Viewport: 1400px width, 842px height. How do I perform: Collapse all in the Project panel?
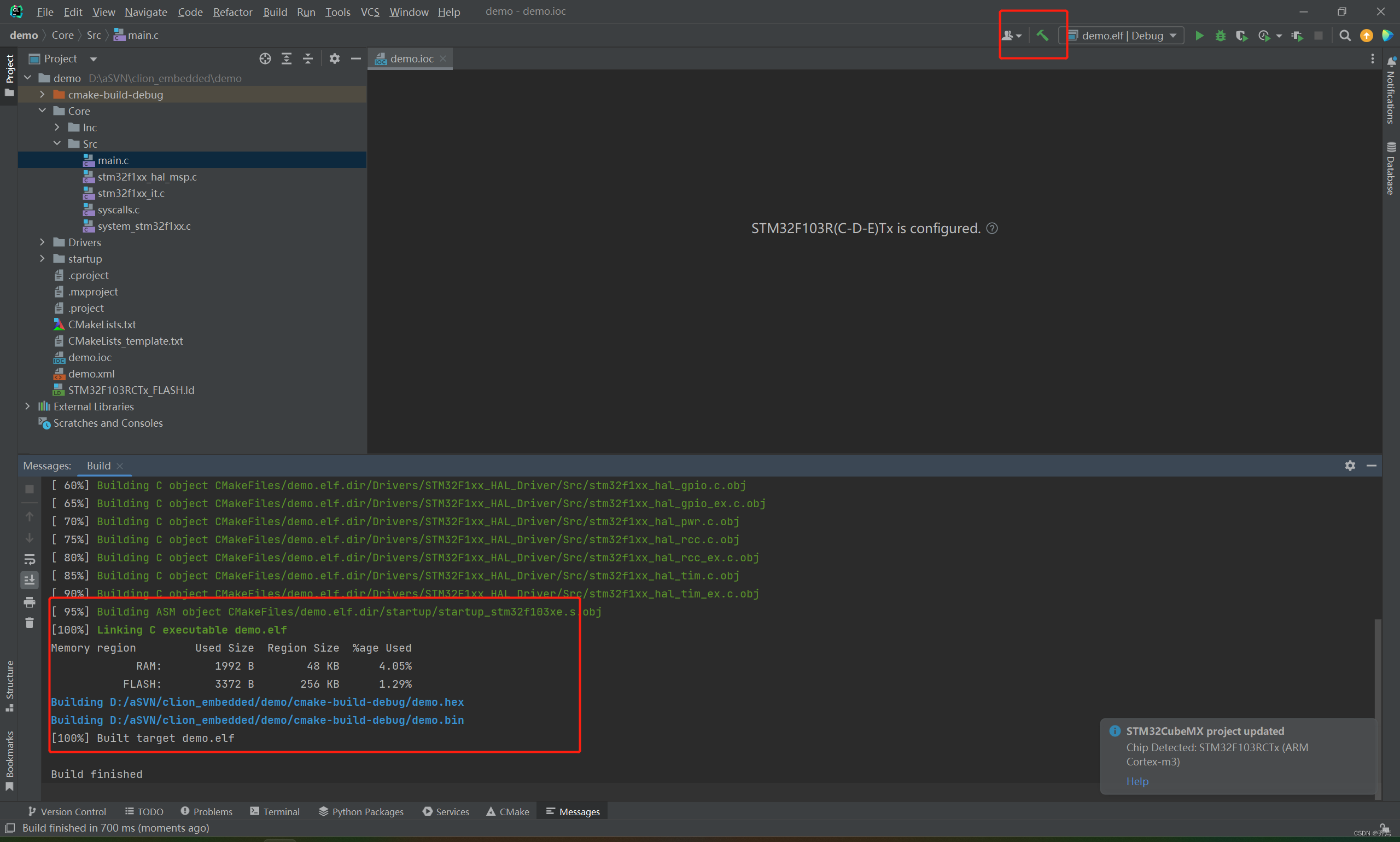[308, 59]
